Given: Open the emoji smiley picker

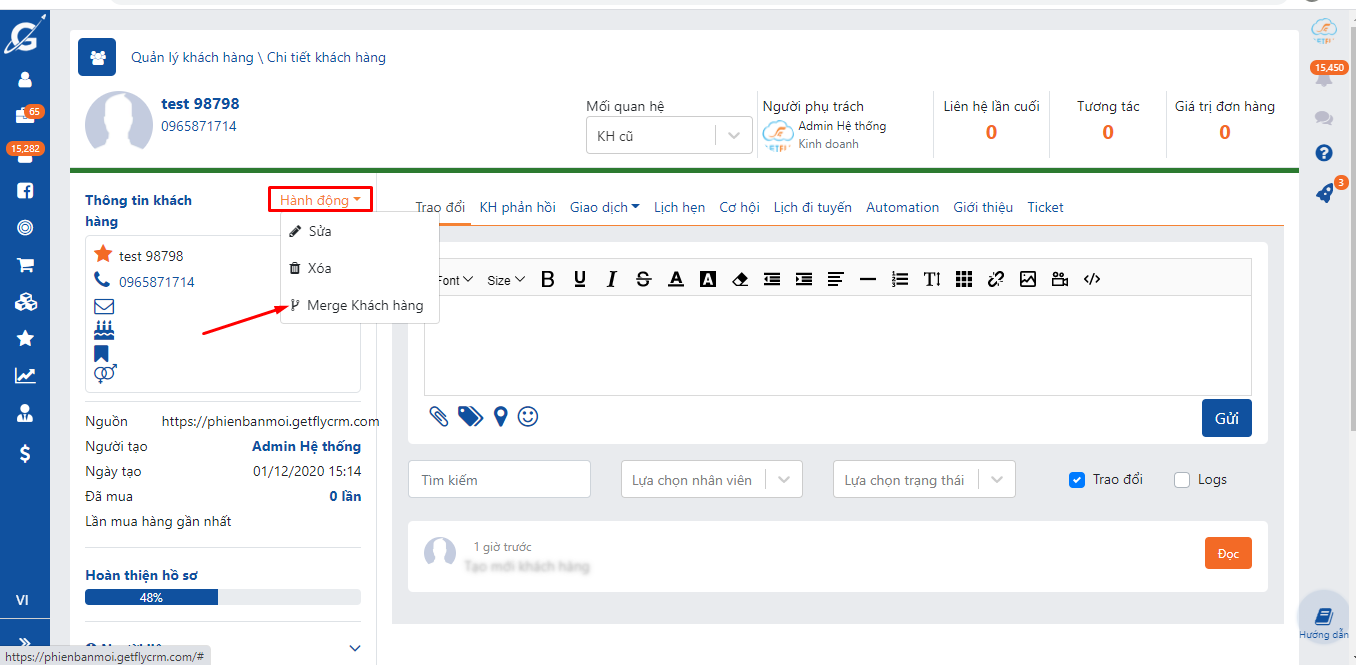Looking at the screenshot, I should 528,416.
